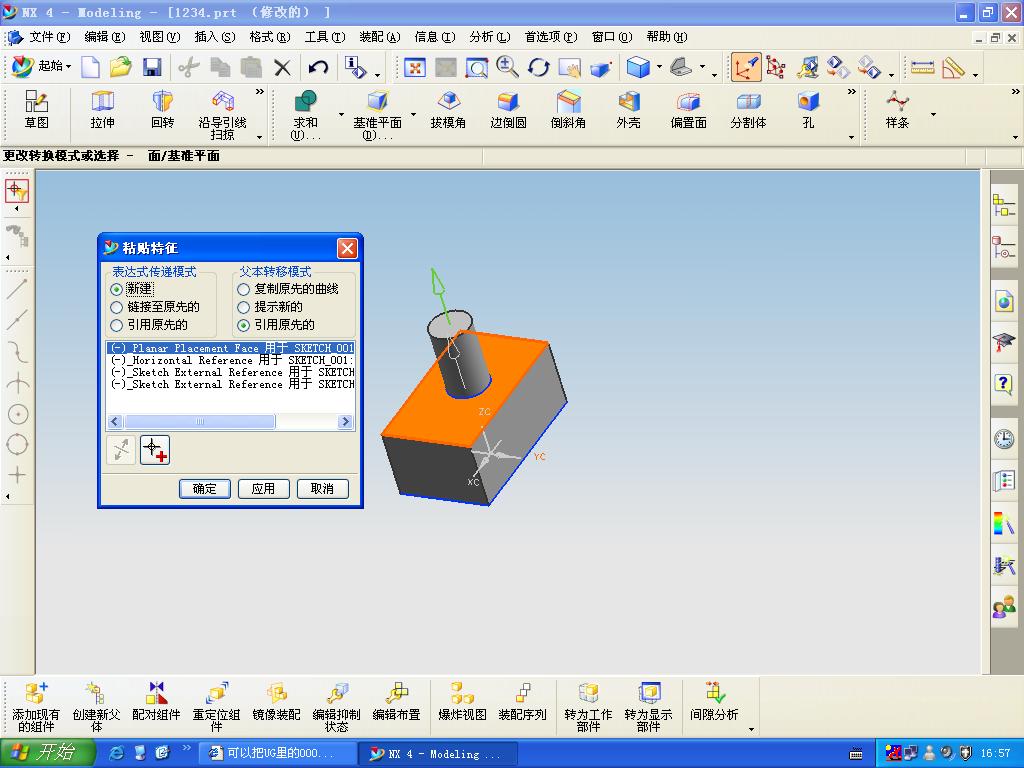1024x768 pixels.
Task: Open the 编辑 menu
Action: click(104, 37)
